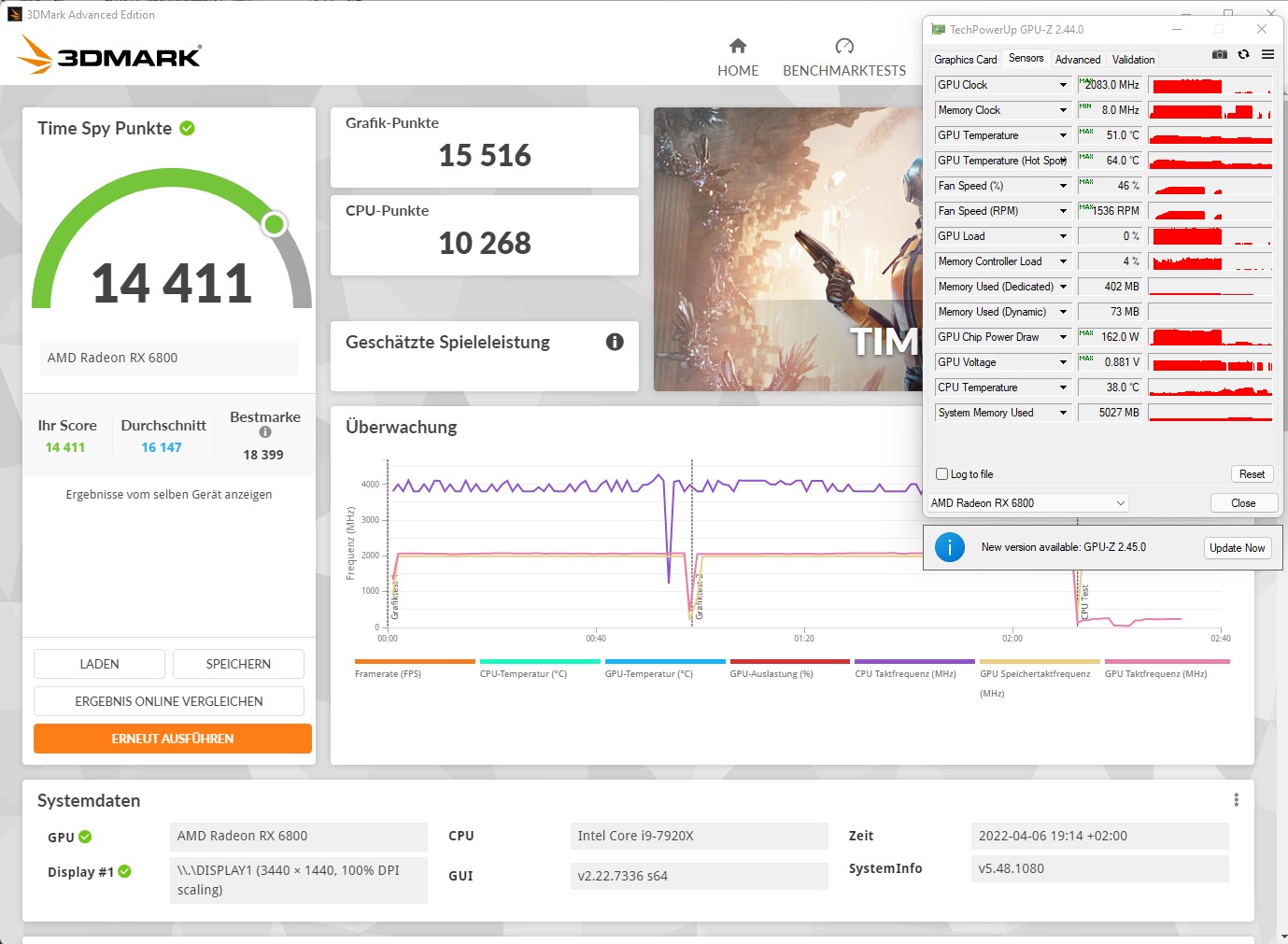Screen dimensions: 1288x944
Task: Take a screenshot with GPU-Z camera icon
Action: pyautogui.click(x=1219, y=54)
